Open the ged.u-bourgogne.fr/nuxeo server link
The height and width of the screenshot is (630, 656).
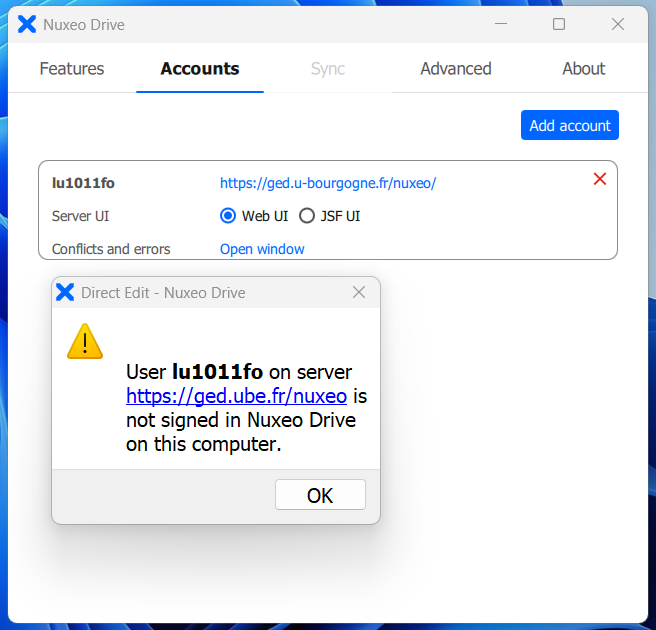(328, 183)
